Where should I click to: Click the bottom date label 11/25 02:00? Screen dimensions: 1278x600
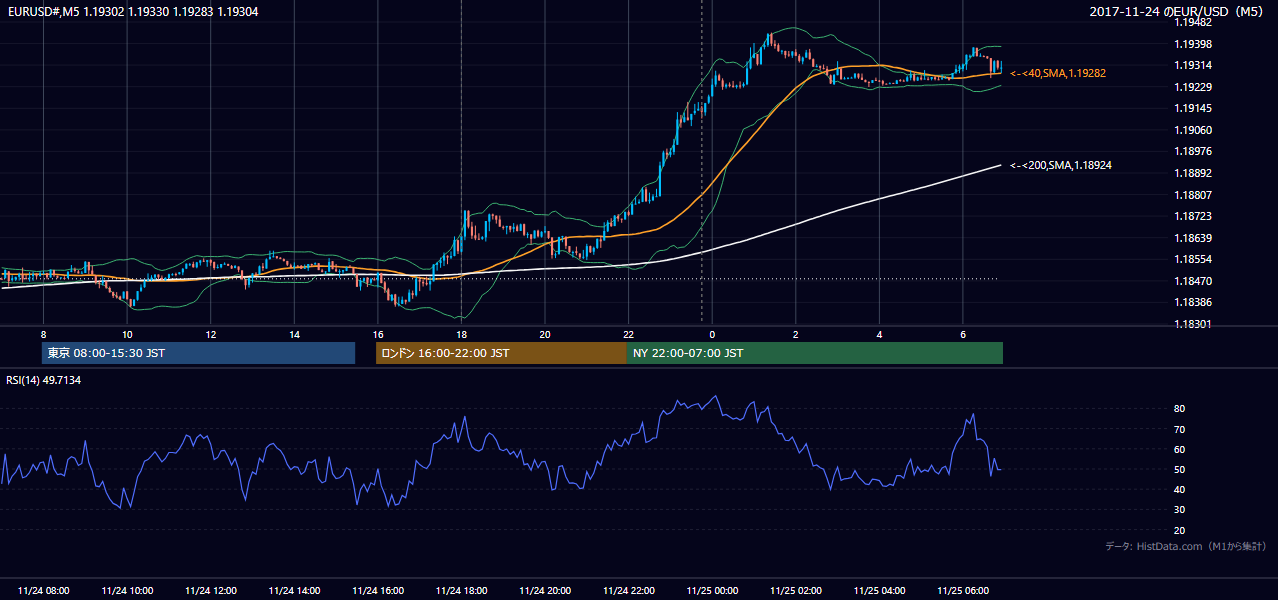click(x=796, y=591)
